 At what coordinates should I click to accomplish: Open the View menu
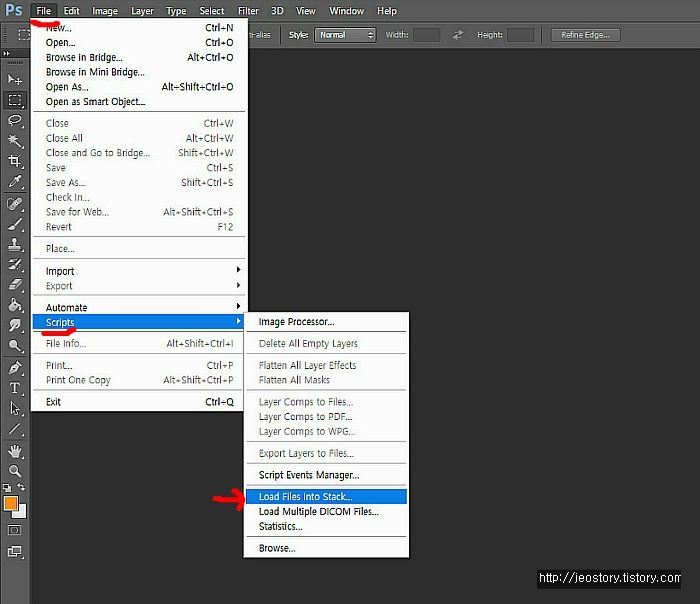tap(306, 11)
